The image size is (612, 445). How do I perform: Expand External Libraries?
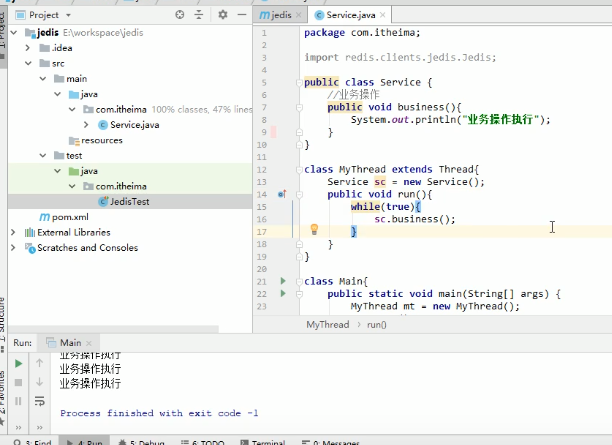click(x=13, y=232)
